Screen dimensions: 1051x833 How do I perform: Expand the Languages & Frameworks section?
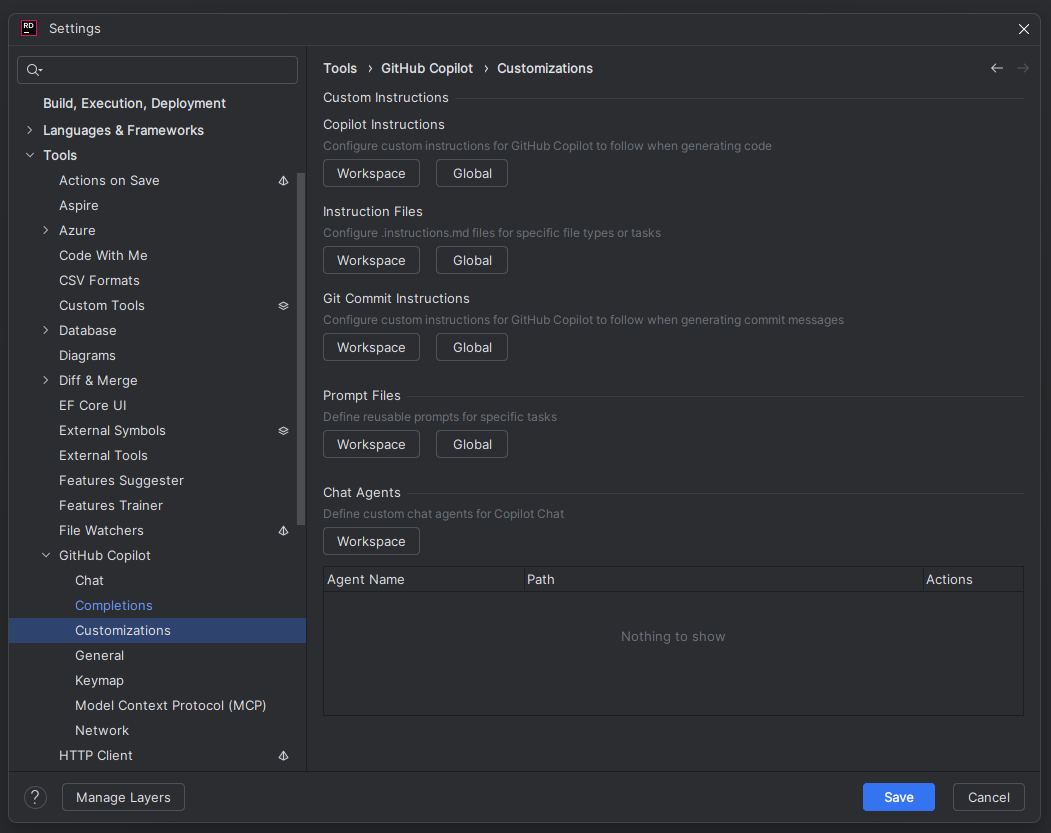click(28, 130)
